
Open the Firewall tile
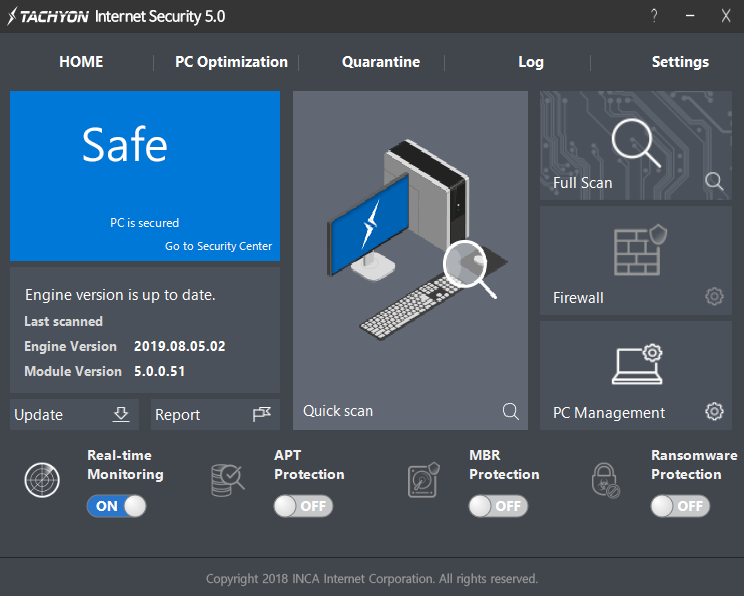pyautogui.click(x=636, y=261)
